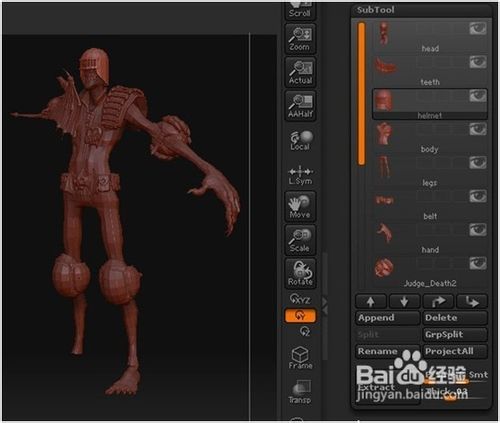Toggle the active orange Y-axis rotation button
The width and height of the screenshot is (500, 423).
(300, 316)
